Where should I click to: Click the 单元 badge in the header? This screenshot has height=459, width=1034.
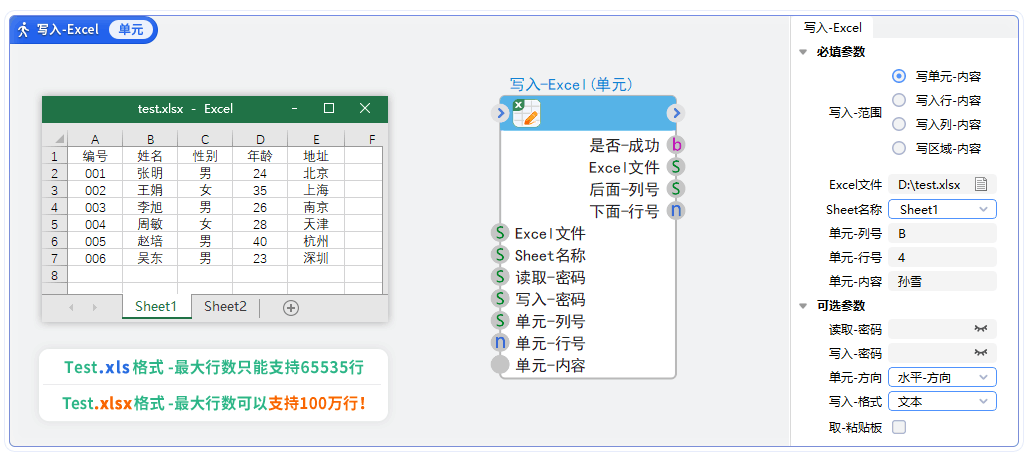pos(131,30)
